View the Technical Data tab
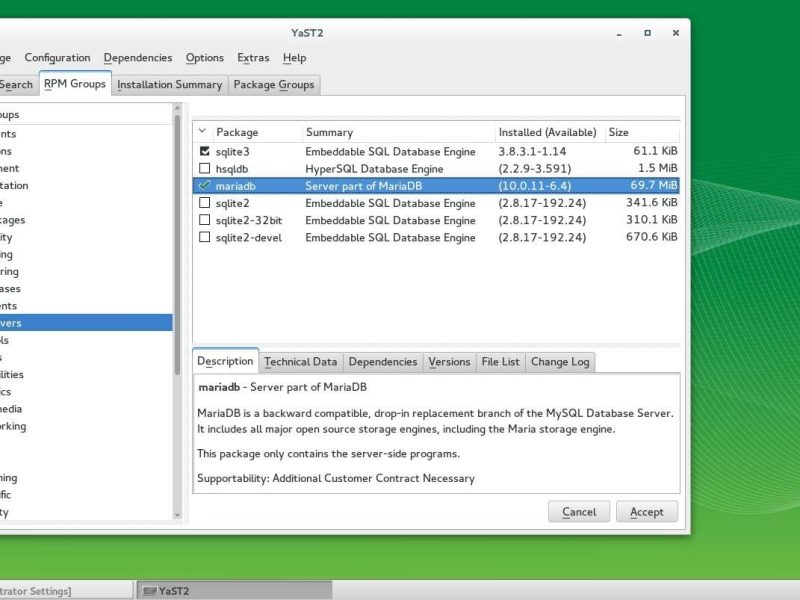This screenshot has width=800, height=600. tap(300, 361)
